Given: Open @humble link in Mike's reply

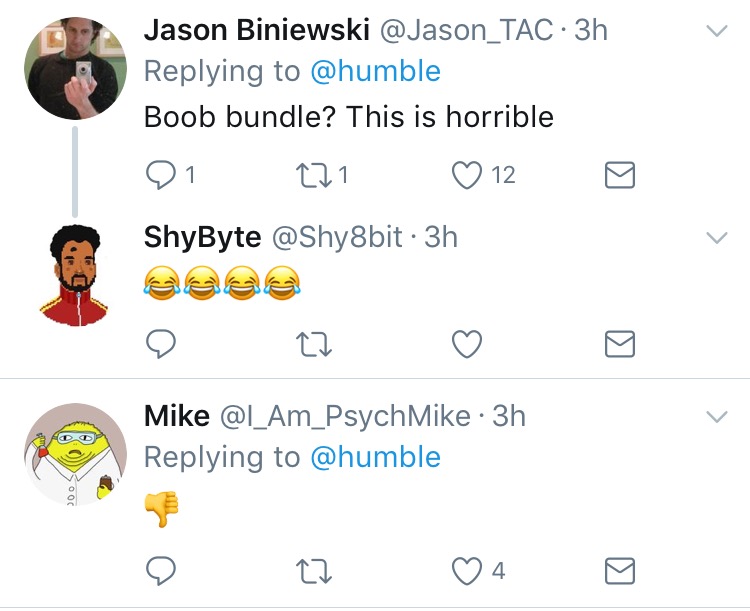Looking at the screenshot, I should tap(375, 457).
